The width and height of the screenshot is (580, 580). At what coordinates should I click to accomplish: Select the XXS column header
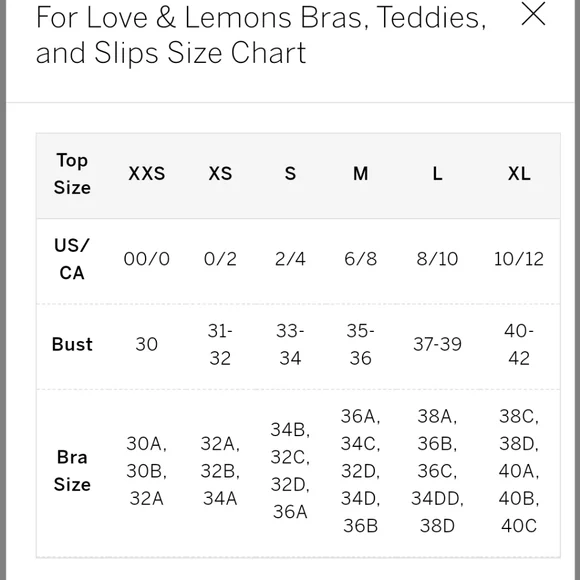coord(146,174)
